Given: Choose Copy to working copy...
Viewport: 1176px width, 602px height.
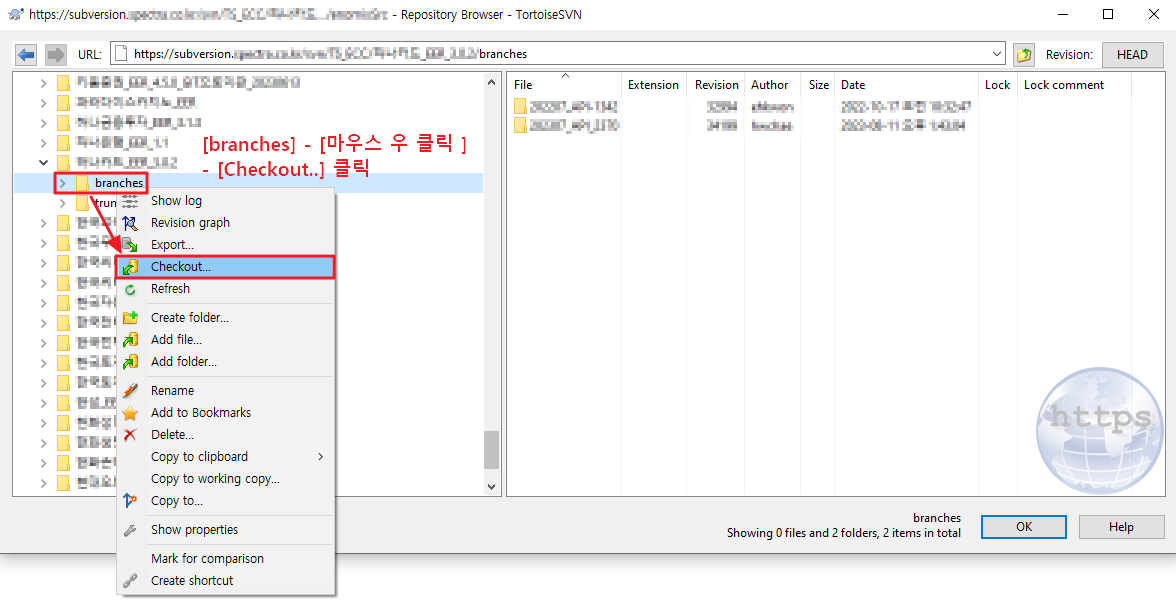Looking at the screenshot, I should pos(226,478).
